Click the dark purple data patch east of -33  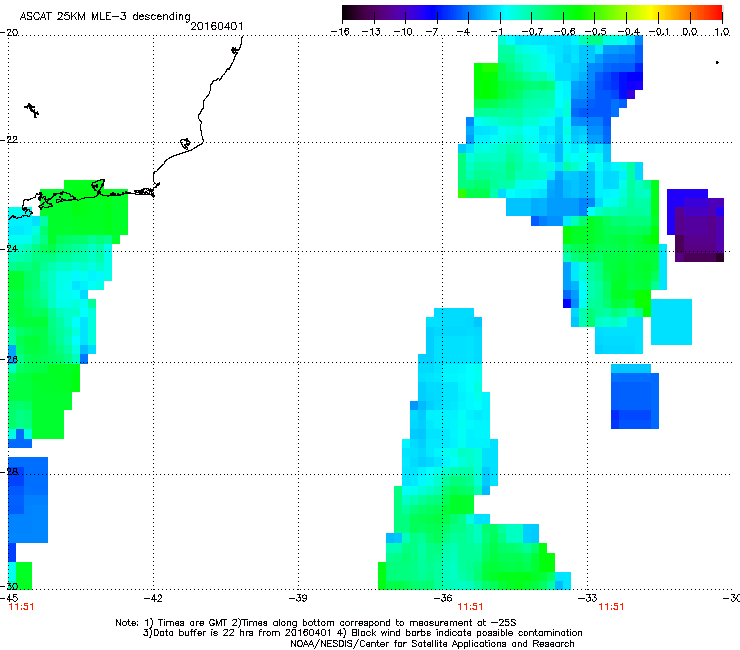[698, 229]
